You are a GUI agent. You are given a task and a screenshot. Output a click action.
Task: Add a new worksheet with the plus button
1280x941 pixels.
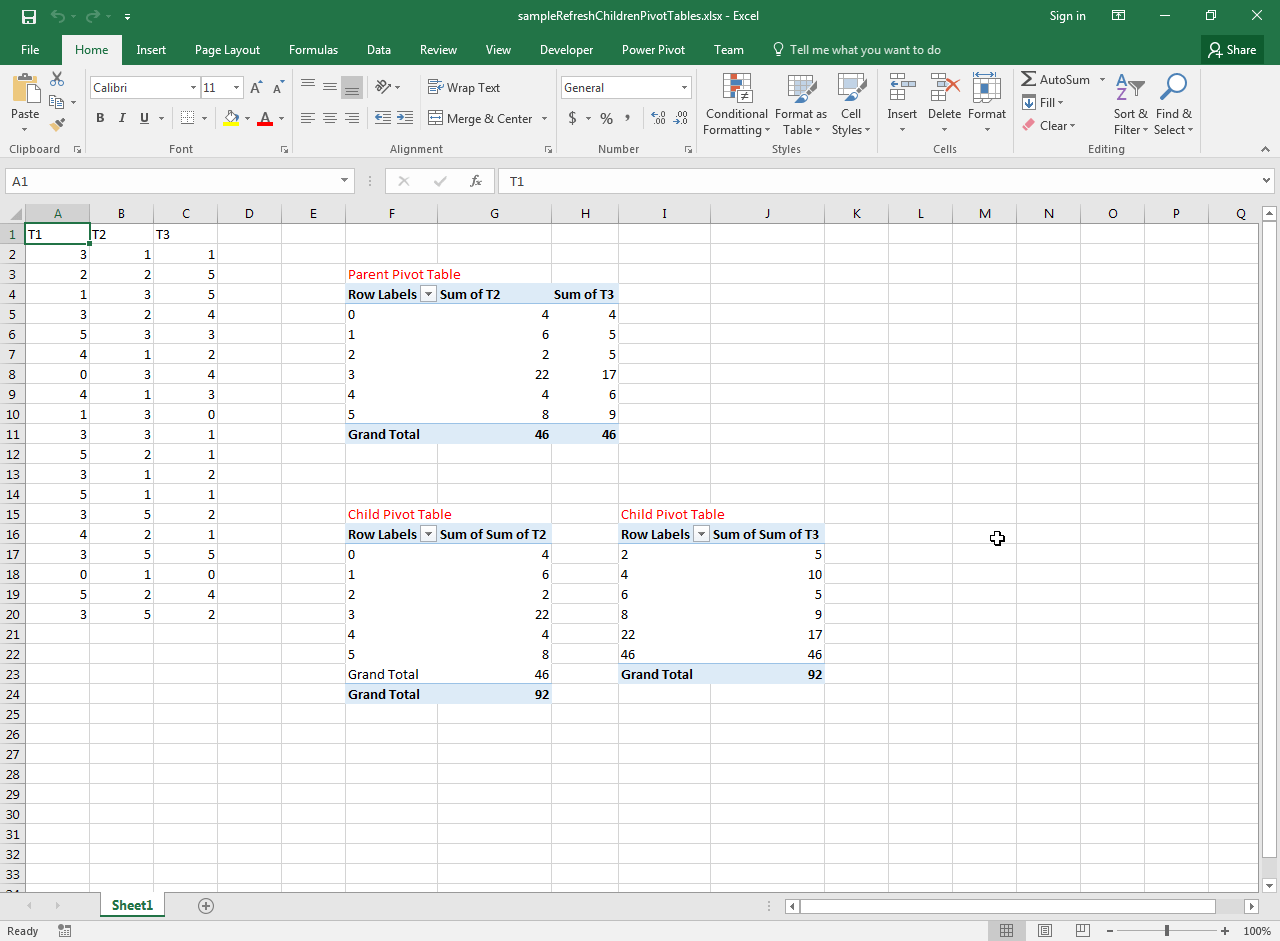(205, 905)
